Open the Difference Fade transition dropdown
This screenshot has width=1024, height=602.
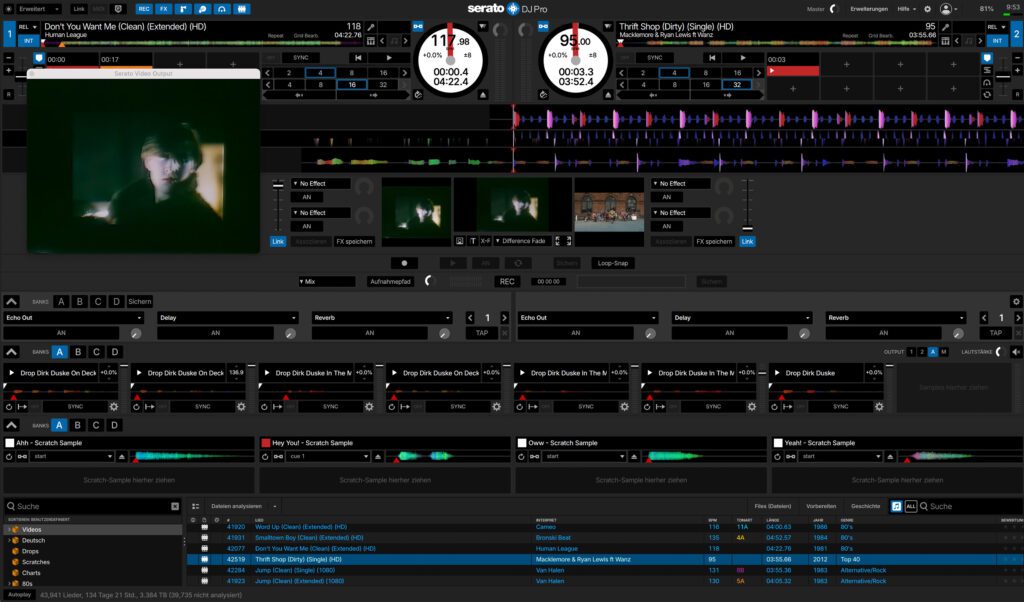tap(520, 241)
